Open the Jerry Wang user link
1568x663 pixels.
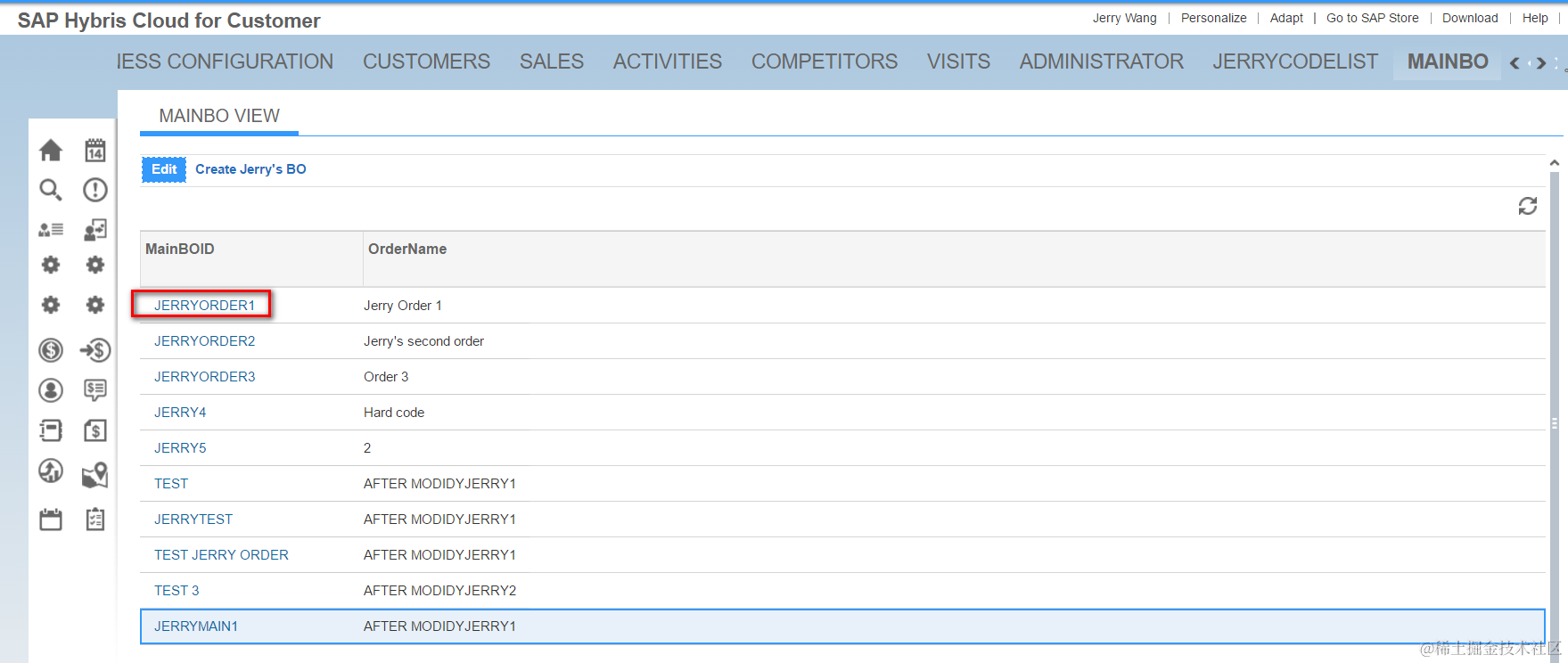[1125, 18]
